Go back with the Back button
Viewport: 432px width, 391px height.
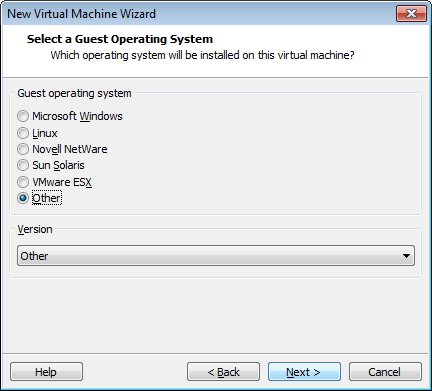pyautogui.click(x=223, y=372)
